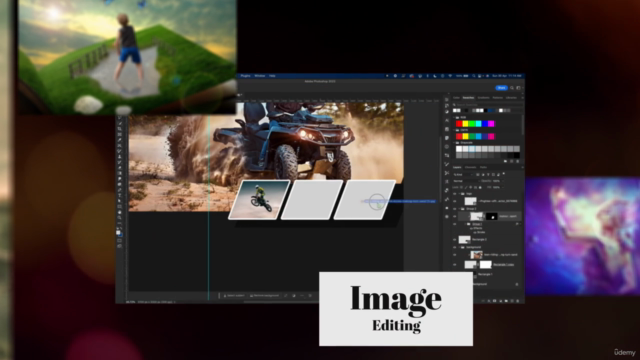Click create new swatch icon in Swatches panel
The width and height of the screenshot is (640, 360).
point(511,161)
